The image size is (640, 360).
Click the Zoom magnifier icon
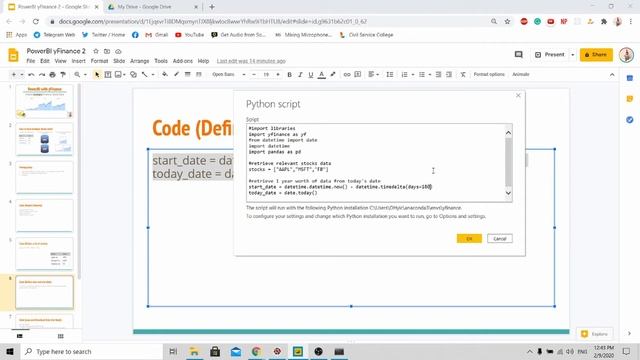(77, 75)
